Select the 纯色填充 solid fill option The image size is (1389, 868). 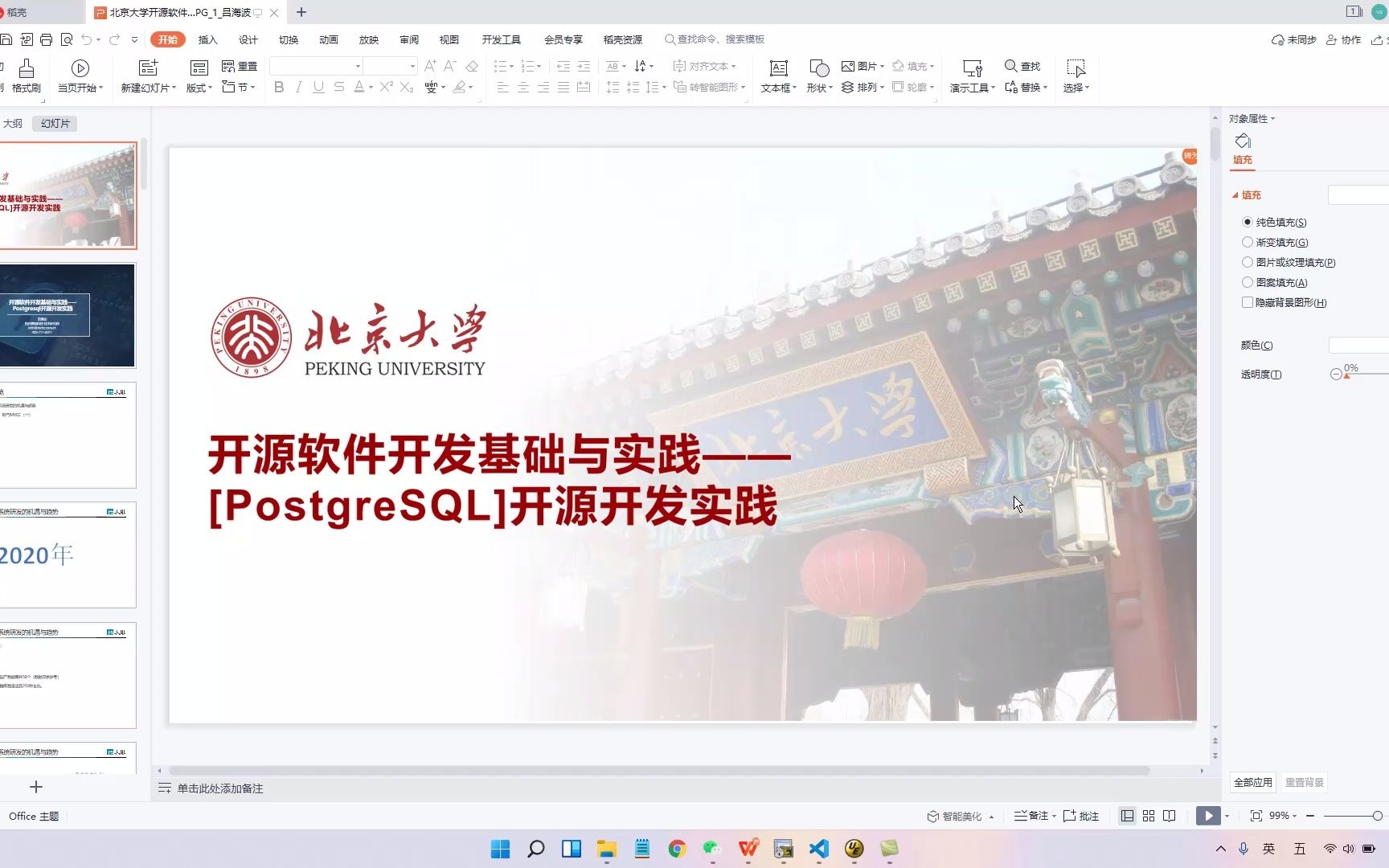click(x=1247, y=222)
